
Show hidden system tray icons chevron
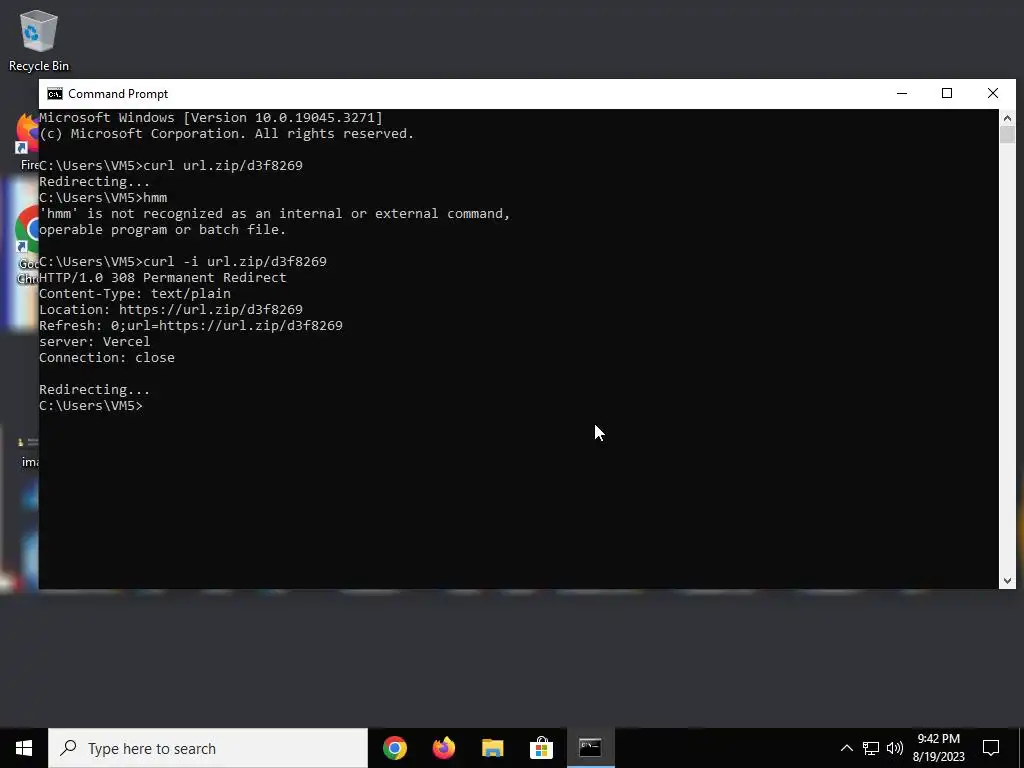click(846, 748)
